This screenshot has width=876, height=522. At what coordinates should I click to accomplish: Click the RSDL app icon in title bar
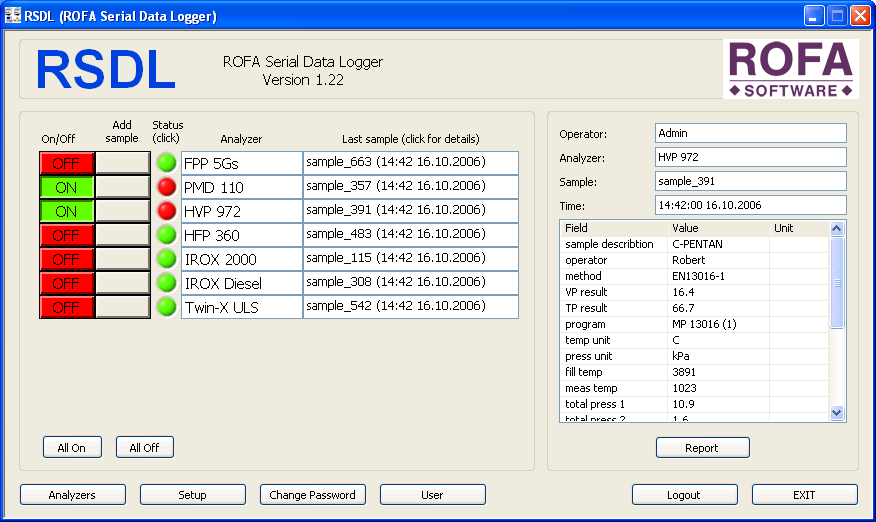point(12,16)
